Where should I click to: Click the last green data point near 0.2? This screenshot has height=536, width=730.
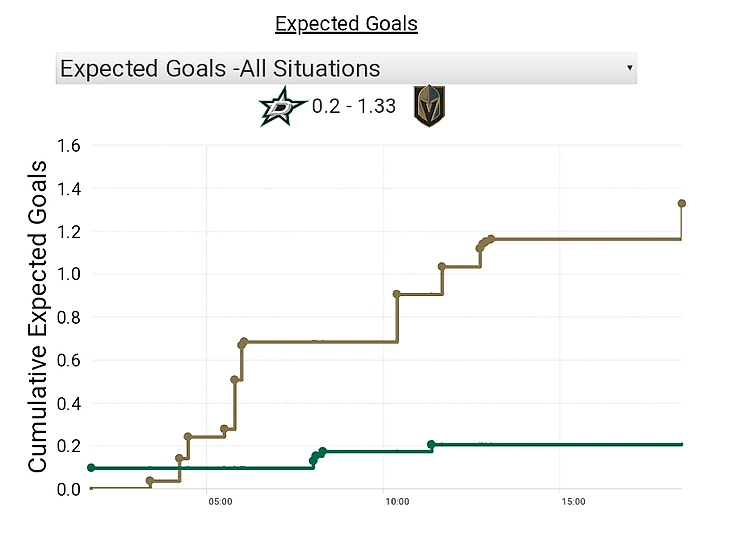coord(431,444)
